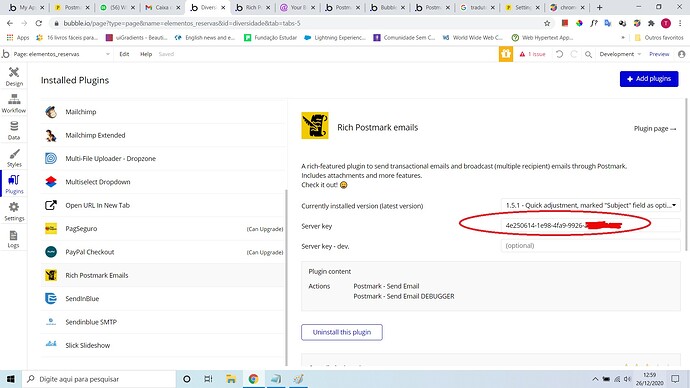
Task: Click PayPal Checkout Can Upgrade label
Action: tap(264, 252)
